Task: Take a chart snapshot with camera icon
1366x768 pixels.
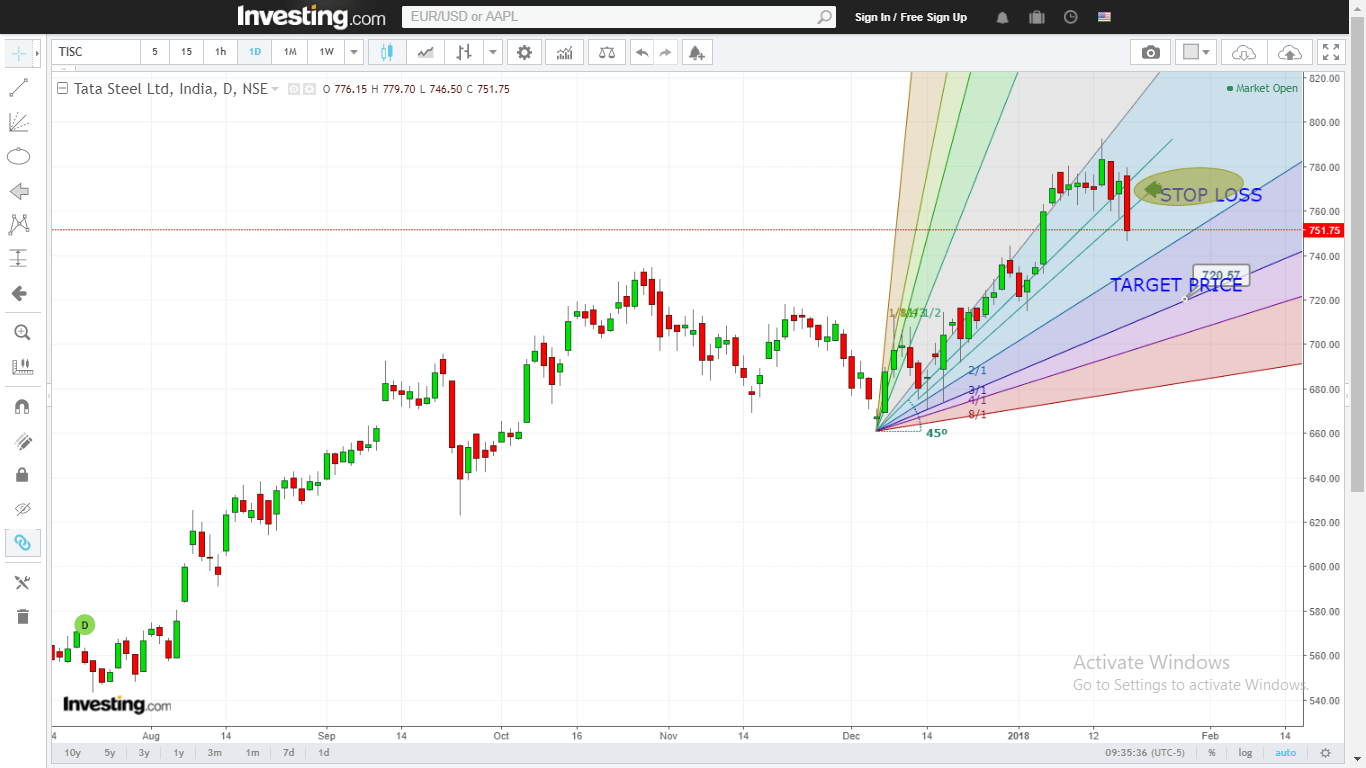Action: (x=1151, y=52)
